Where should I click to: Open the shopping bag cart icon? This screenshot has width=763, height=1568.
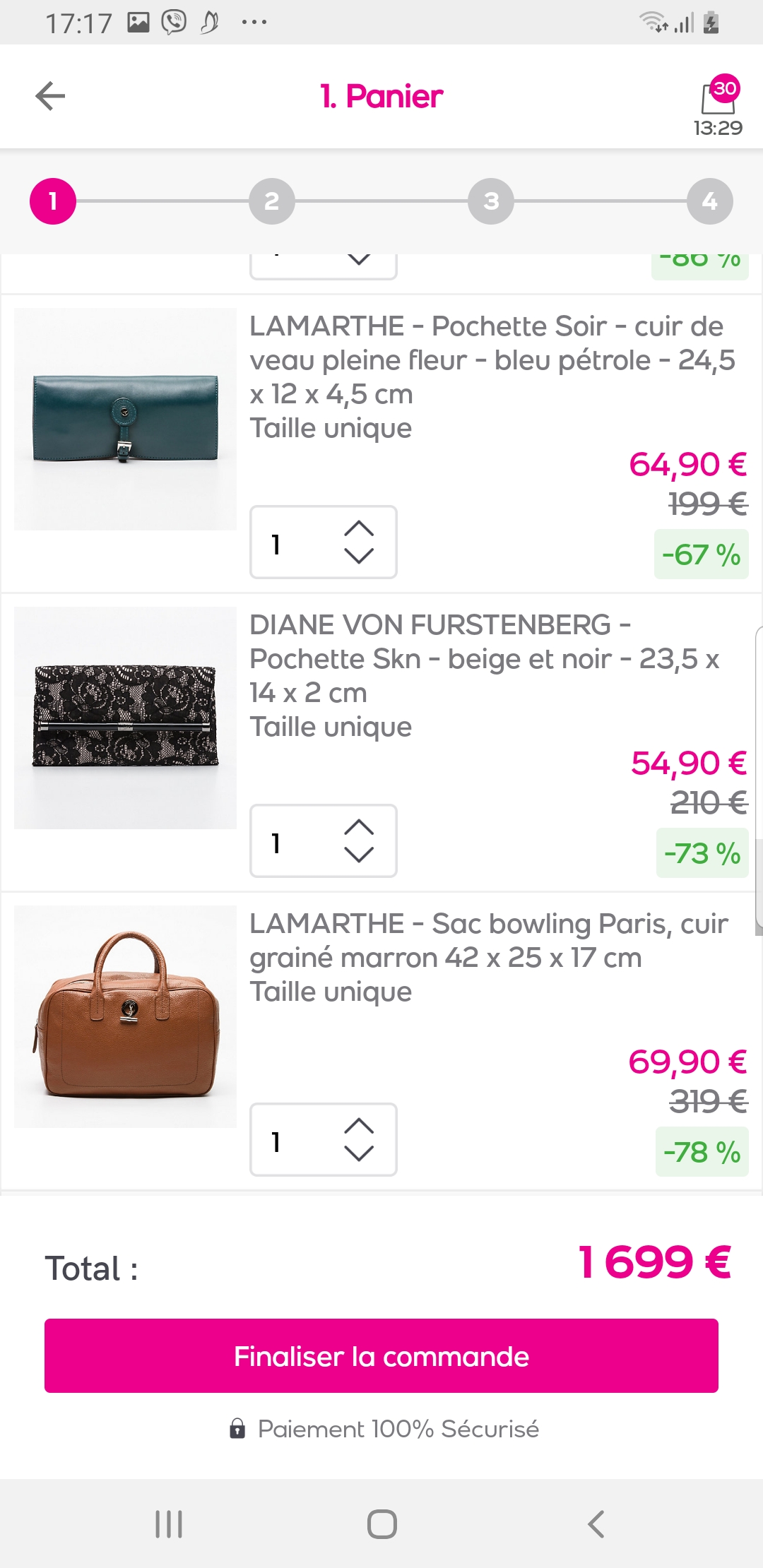(x=718, y=99)
